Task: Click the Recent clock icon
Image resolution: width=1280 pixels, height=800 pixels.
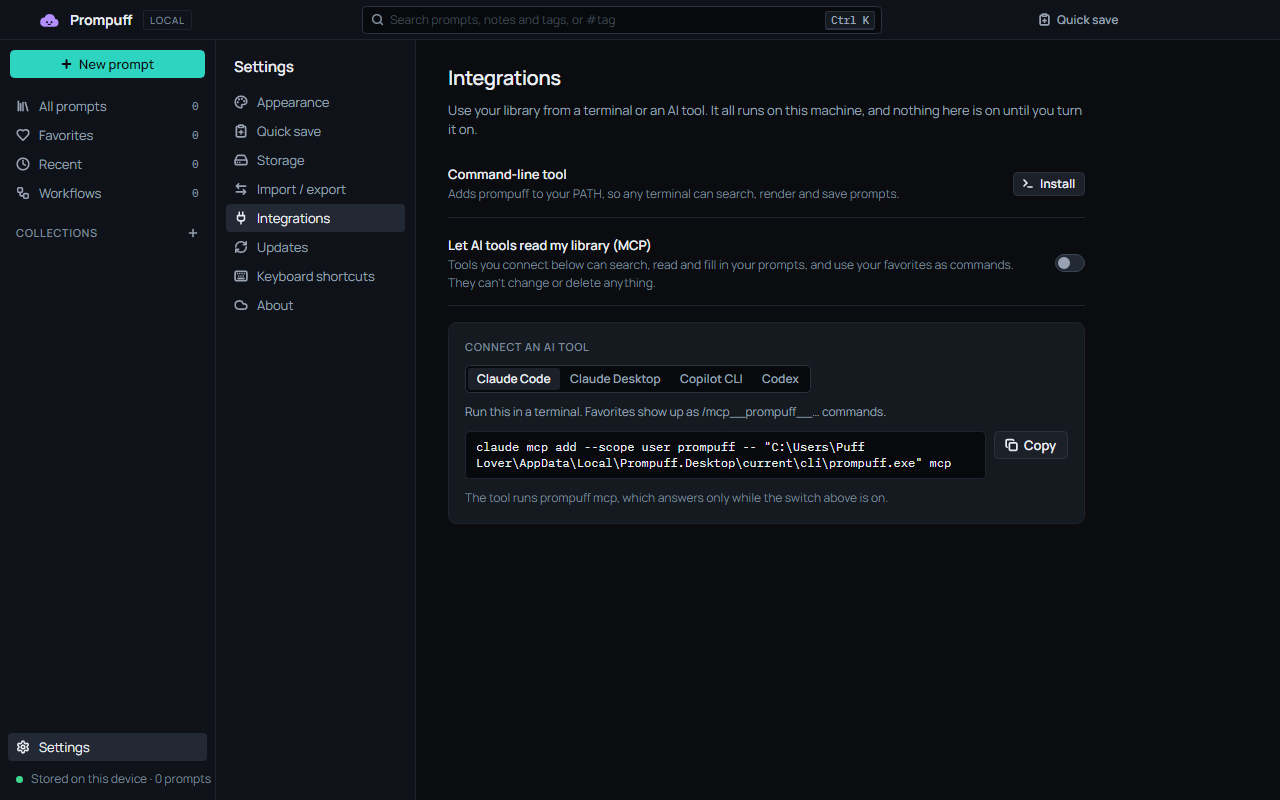Action: [23, 164]
